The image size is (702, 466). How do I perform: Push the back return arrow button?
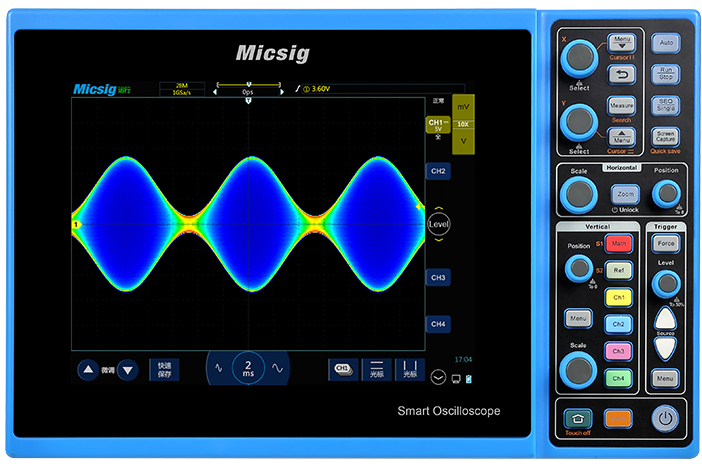click(x=621, y=74)
